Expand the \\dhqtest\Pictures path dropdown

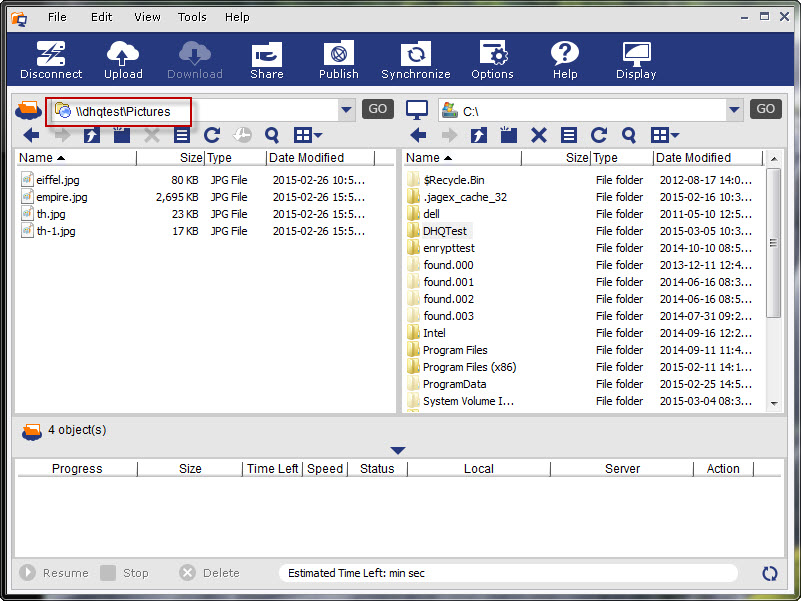(346, 110)
